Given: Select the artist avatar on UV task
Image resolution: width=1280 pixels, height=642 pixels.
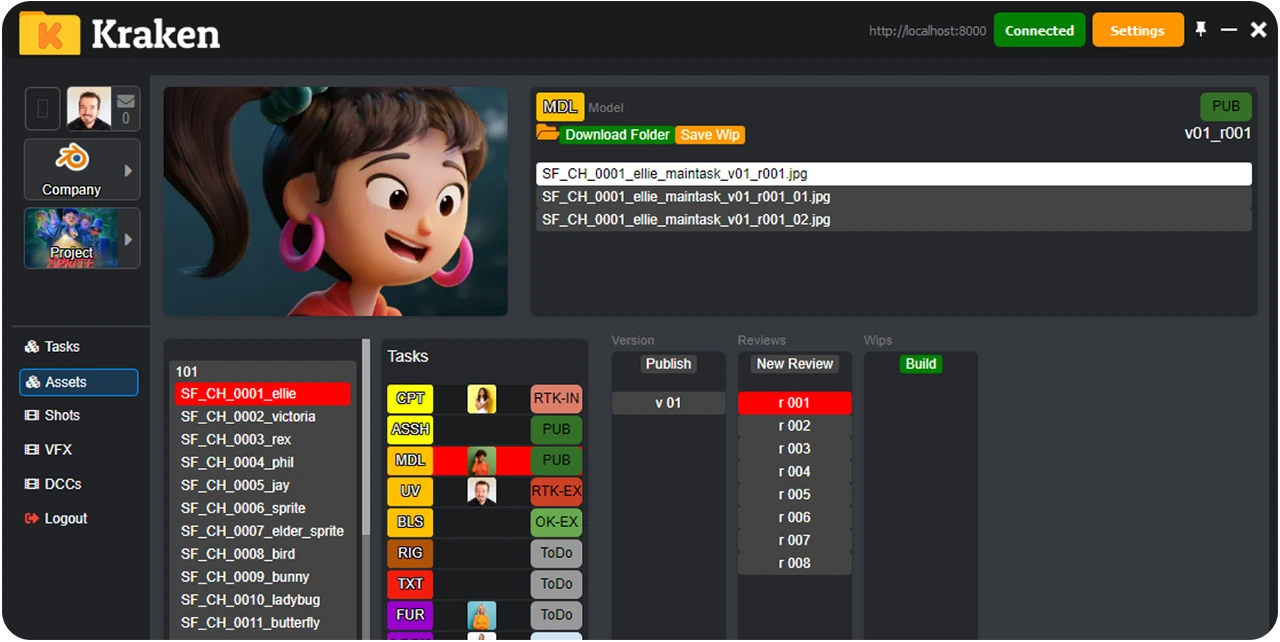Looking at the screenshot, I should coord(482,491).
